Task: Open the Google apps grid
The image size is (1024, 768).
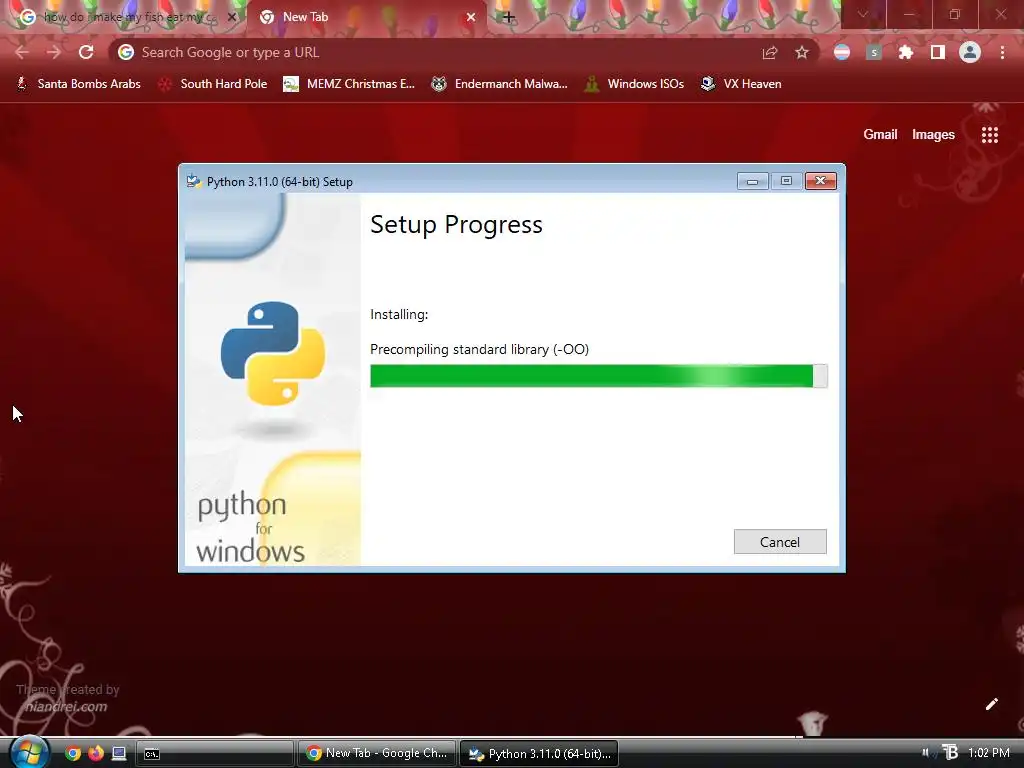Action: (990, 135)
